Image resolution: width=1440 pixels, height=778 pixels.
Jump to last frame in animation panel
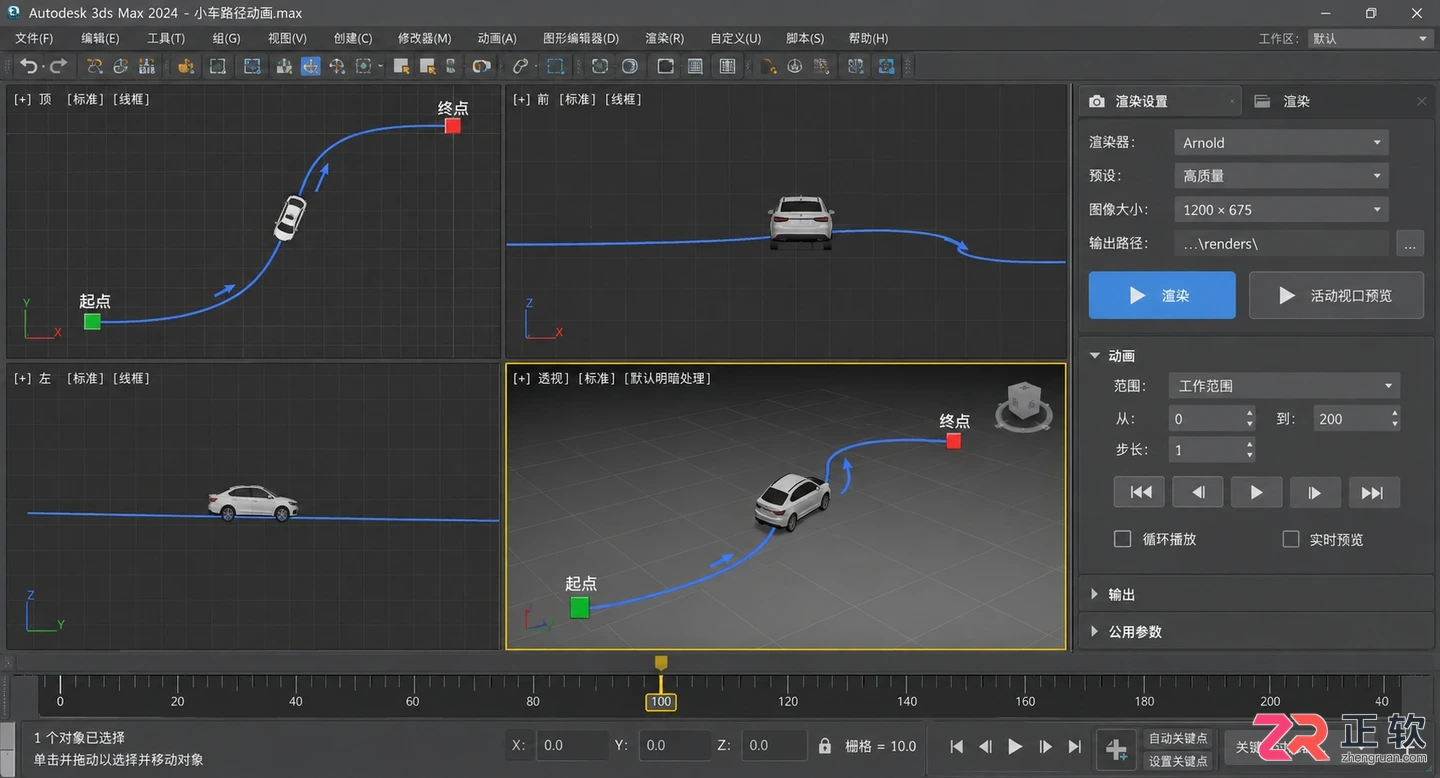tap(1373, 492)
